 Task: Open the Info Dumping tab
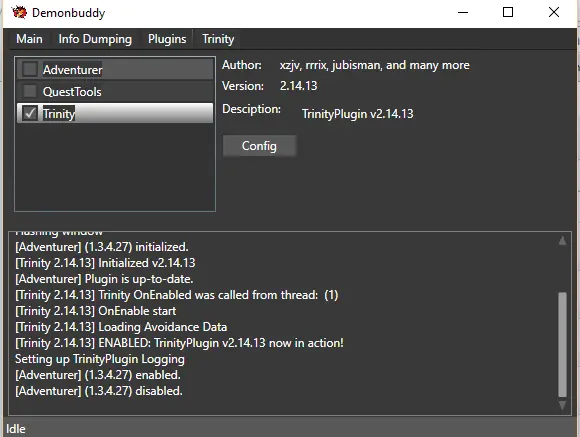click(95, 39)
